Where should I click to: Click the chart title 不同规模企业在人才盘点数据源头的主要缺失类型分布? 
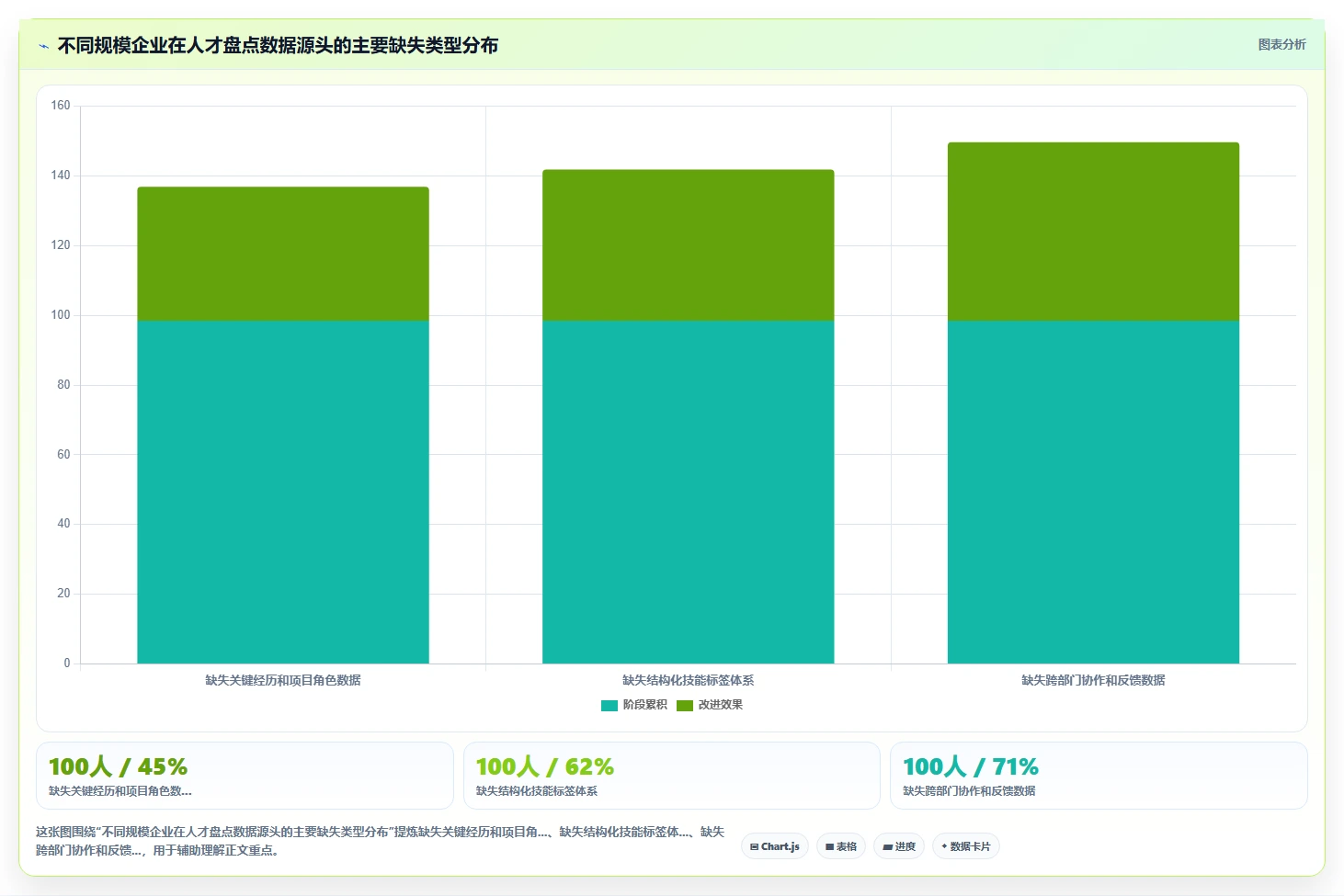(x=278, y=45)
